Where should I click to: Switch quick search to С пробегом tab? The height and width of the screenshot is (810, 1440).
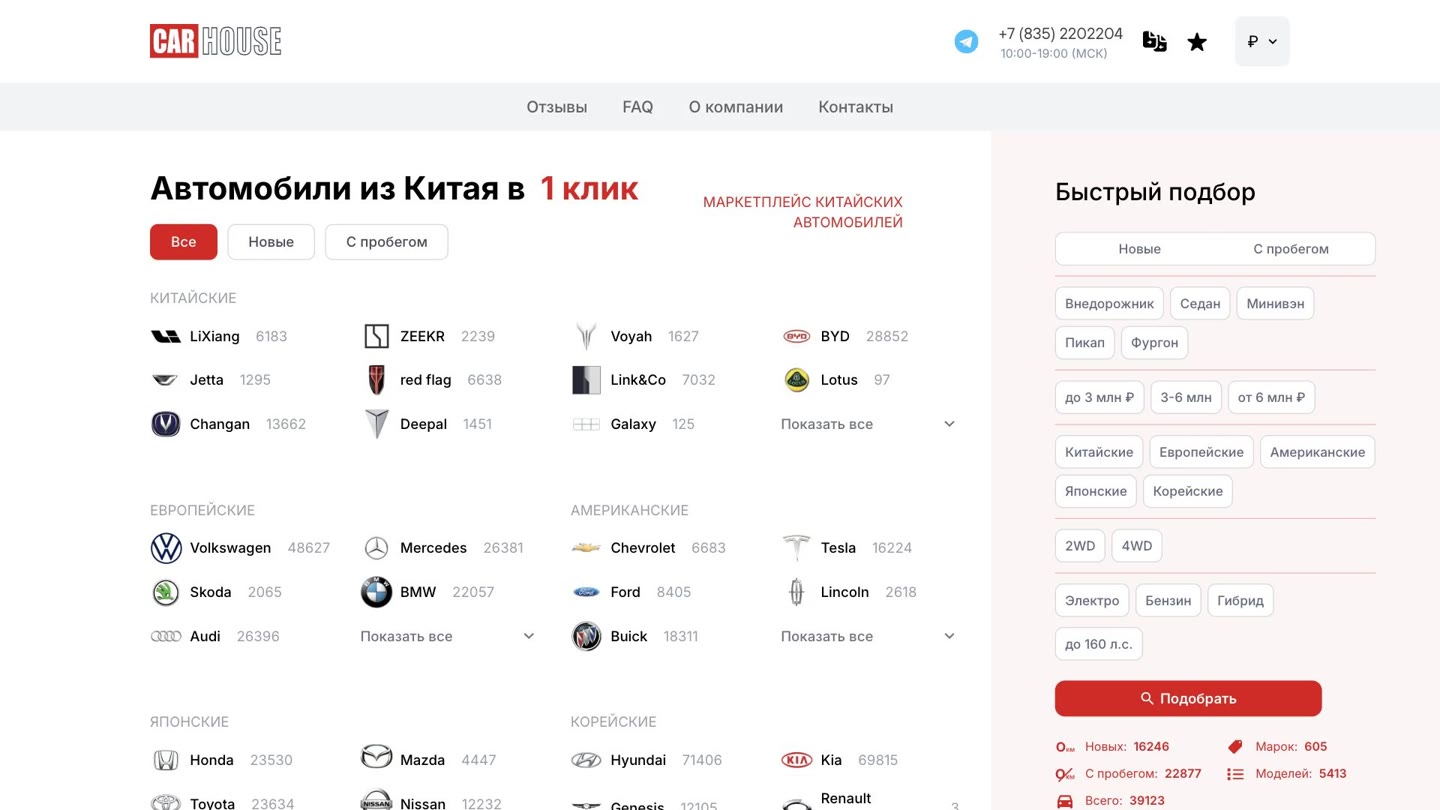[x=1291, y=249]
